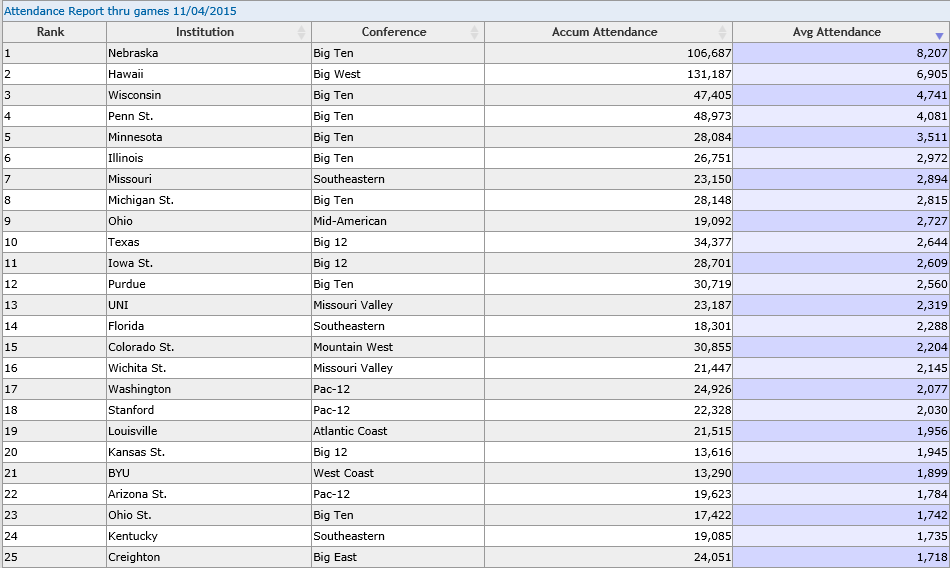This screenshot has height=568, width=950.
Task: Select the Iowa St. institution cell
Action: tap(209, 263)
